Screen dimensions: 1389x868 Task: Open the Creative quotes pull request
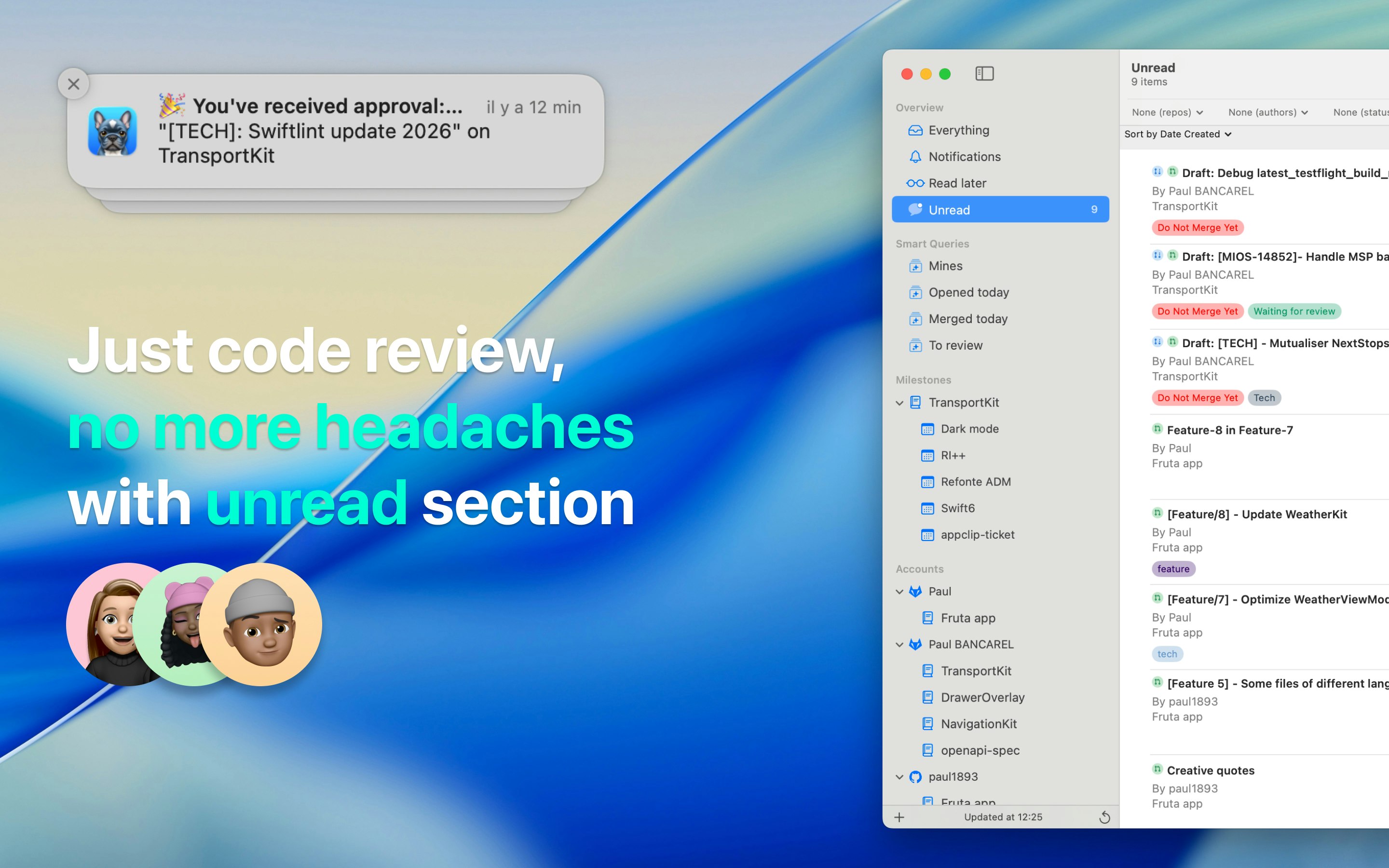(1210, 770)
